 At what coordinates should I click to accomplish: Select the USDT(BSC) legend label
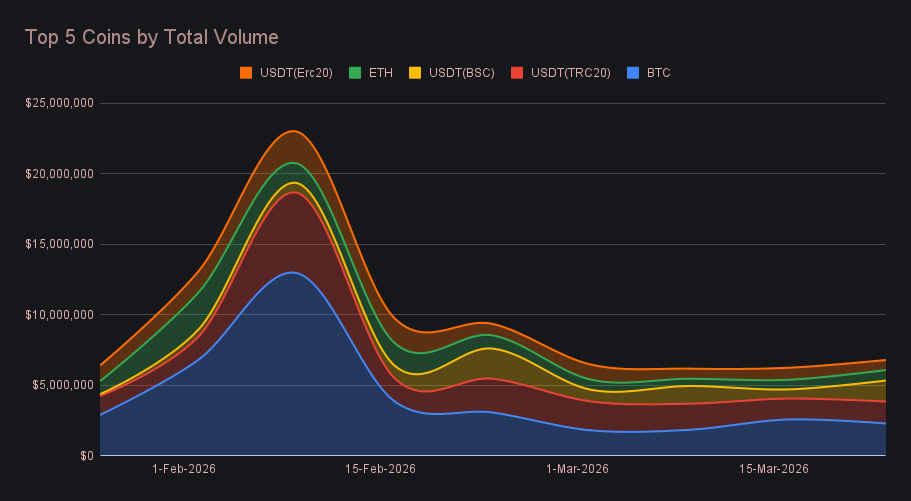click(461, 73)
